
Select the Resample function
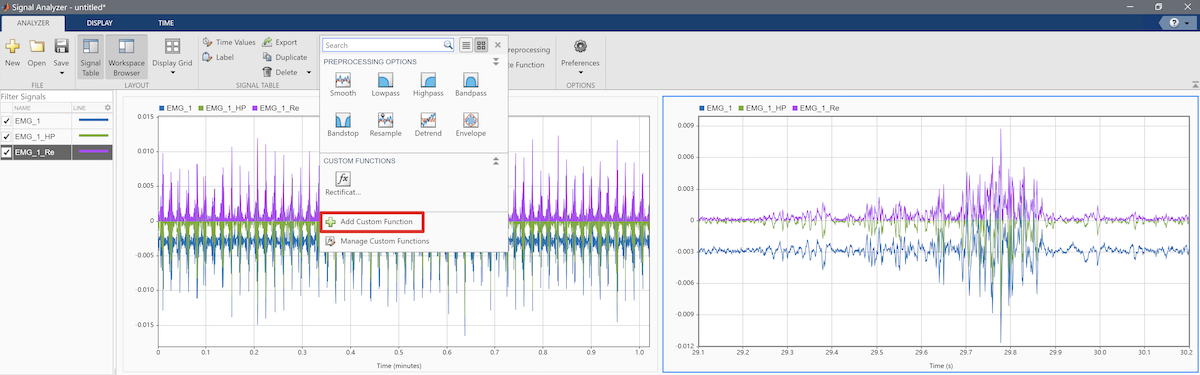tap(385, 124)
